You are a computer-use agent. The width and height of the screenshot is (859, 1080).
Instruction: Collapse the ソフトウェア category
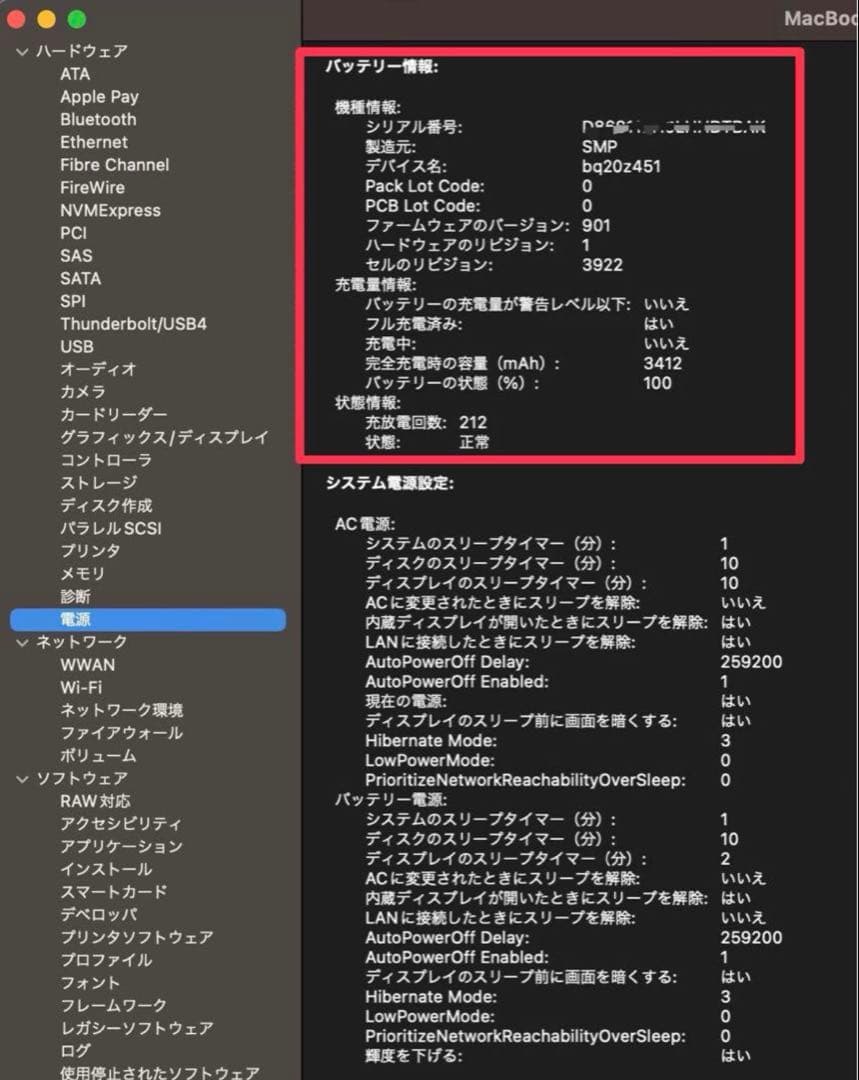coord(22,779)
